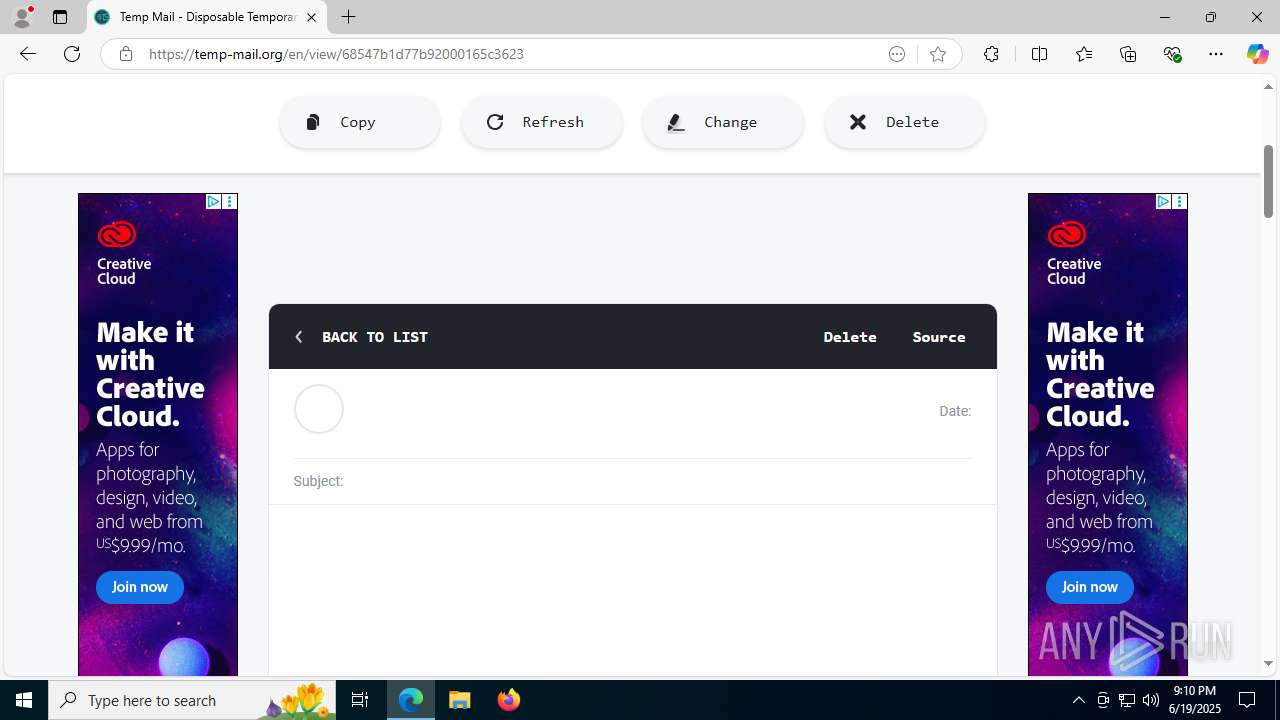1280x720 pixels.
Task: Open Windows Start menu
Action: click(x=24, y=700)
